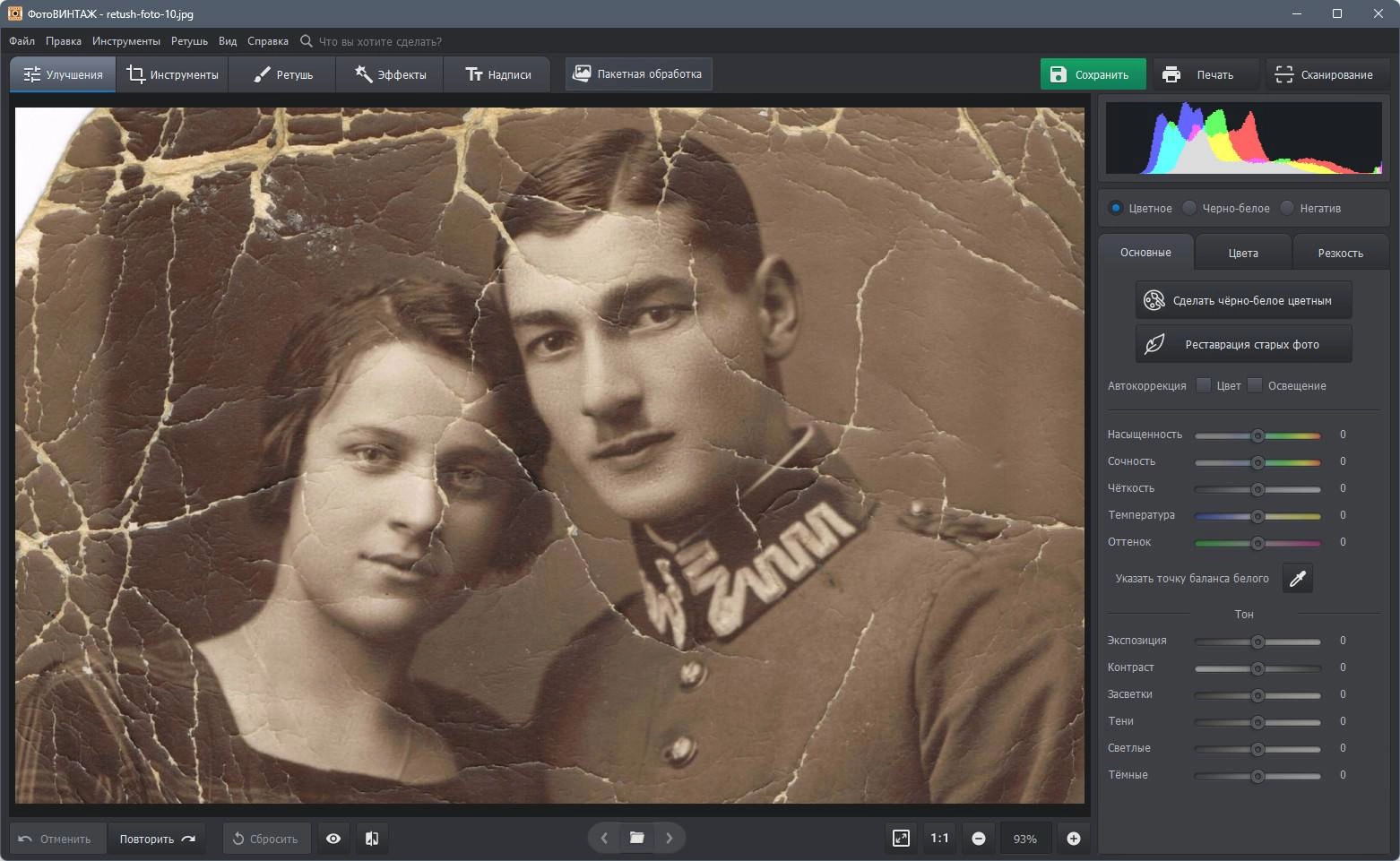Image resolution: width=1400 pixels, height=861 pixels.
Task: Open the Файл menu
Action: [22, 41]
